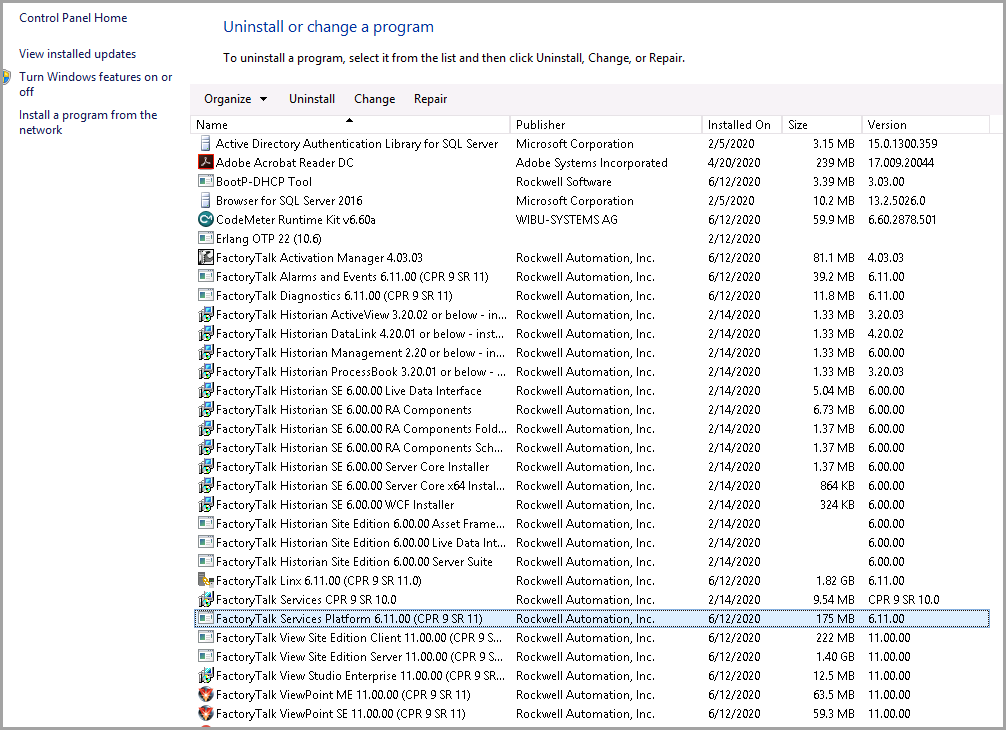Click the 864 KB size cell
Screen dimensions: 1006x730
837,486
